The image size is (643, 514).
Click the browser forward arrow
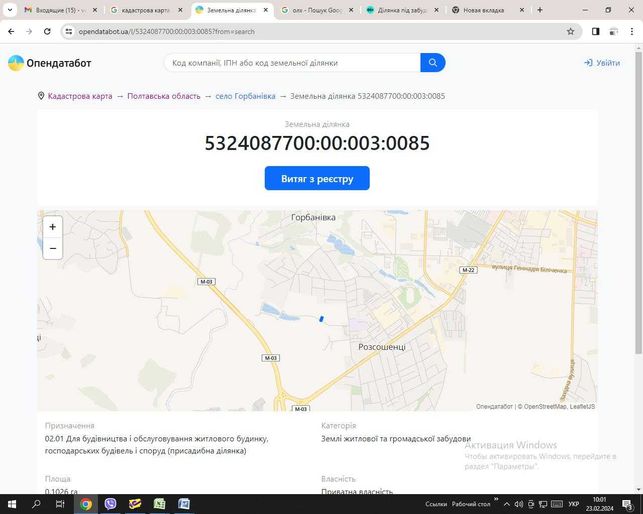pyautogui.click(x=29, y=31)
